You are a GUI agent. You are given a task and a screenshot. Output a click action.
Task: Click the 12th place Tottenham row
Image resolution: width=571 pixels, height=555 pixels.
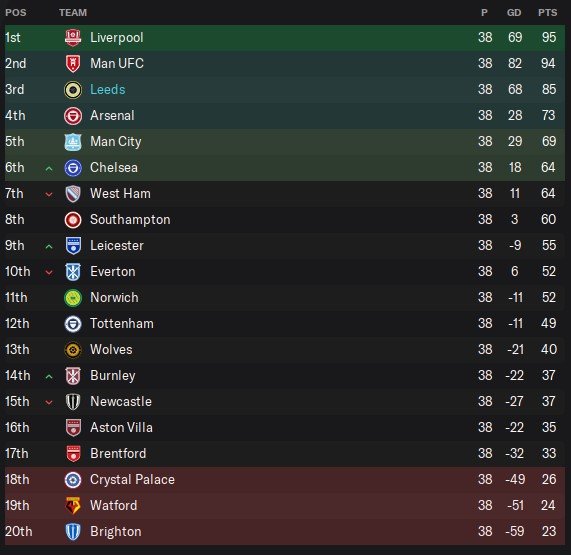pyautogui.click(x=285, y=323)
